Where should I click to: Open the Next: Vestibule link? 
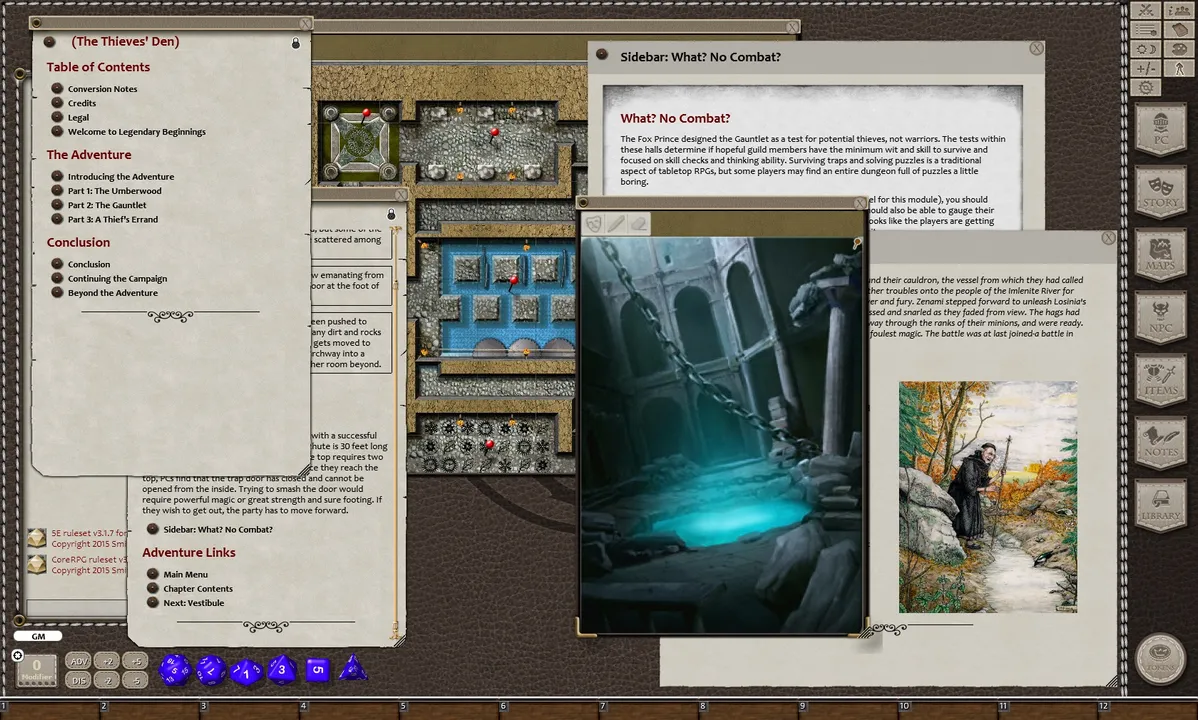pos(193,603)
